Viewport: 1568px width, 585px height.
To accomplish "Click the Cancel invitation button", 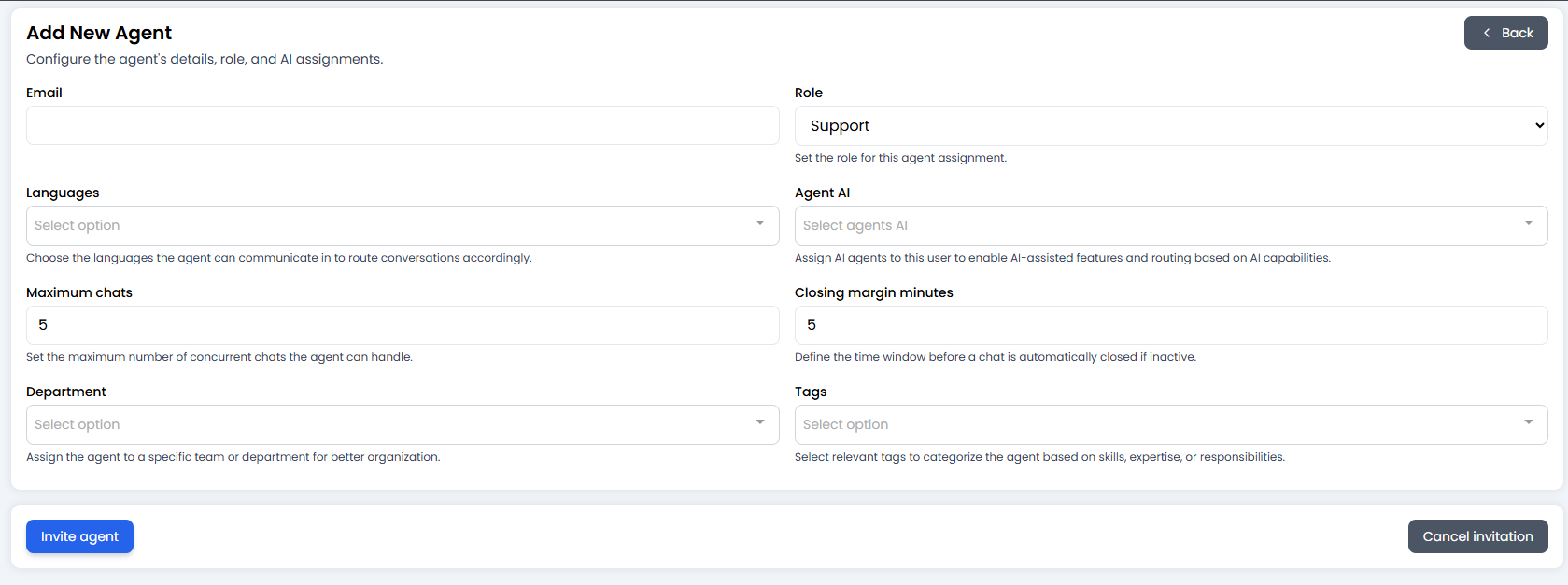I will pos(1477,535).
